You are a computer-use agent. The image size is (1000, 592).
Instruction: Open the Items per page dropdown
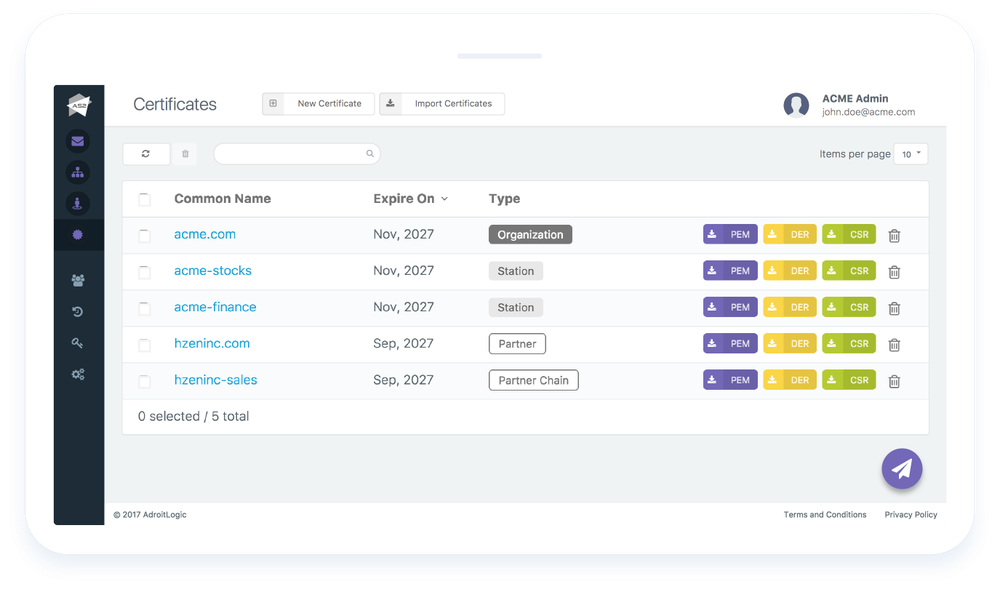coord(911,154)
